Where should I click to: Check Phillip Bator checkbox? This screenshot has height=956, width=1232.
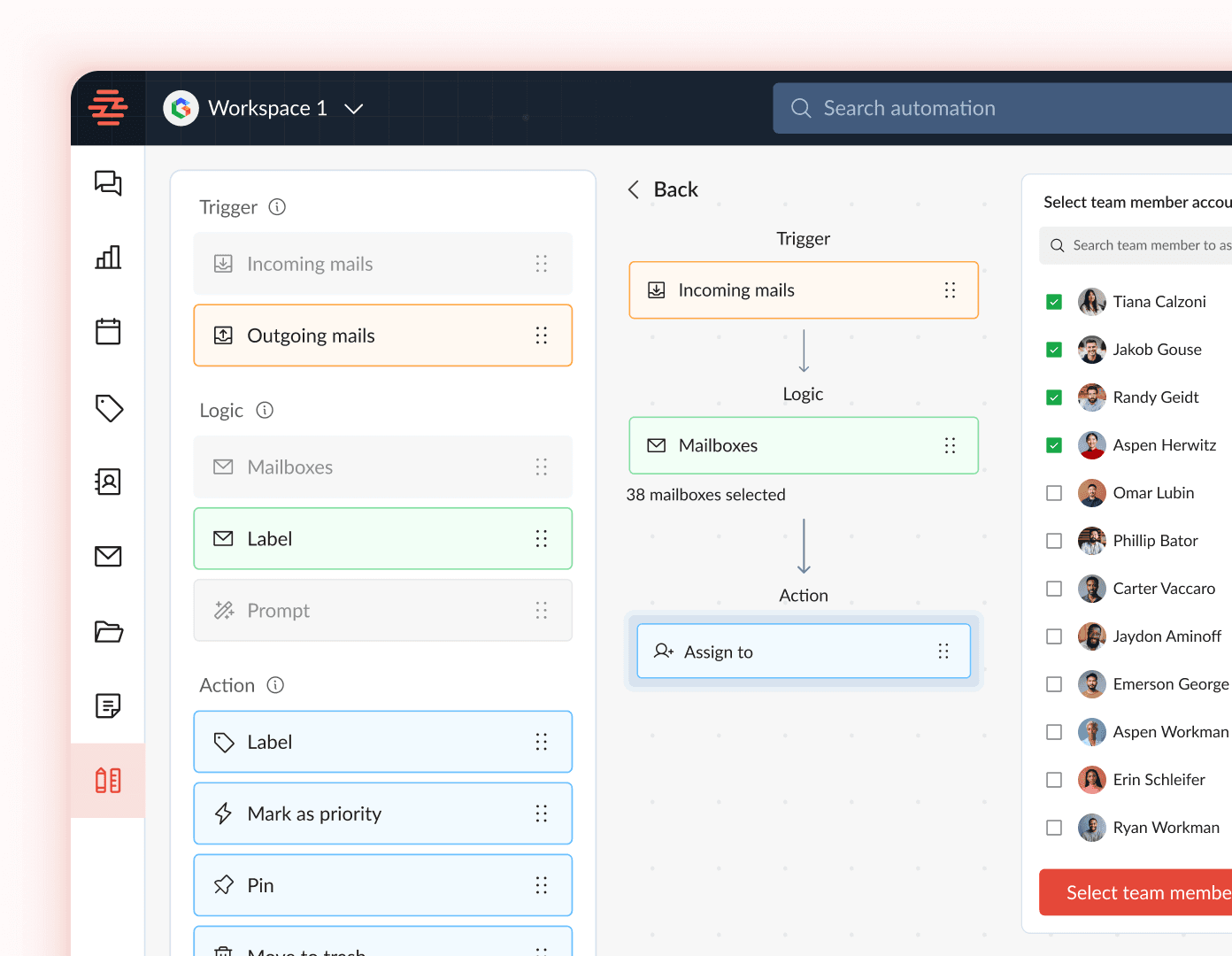[x=1054, y=541]
